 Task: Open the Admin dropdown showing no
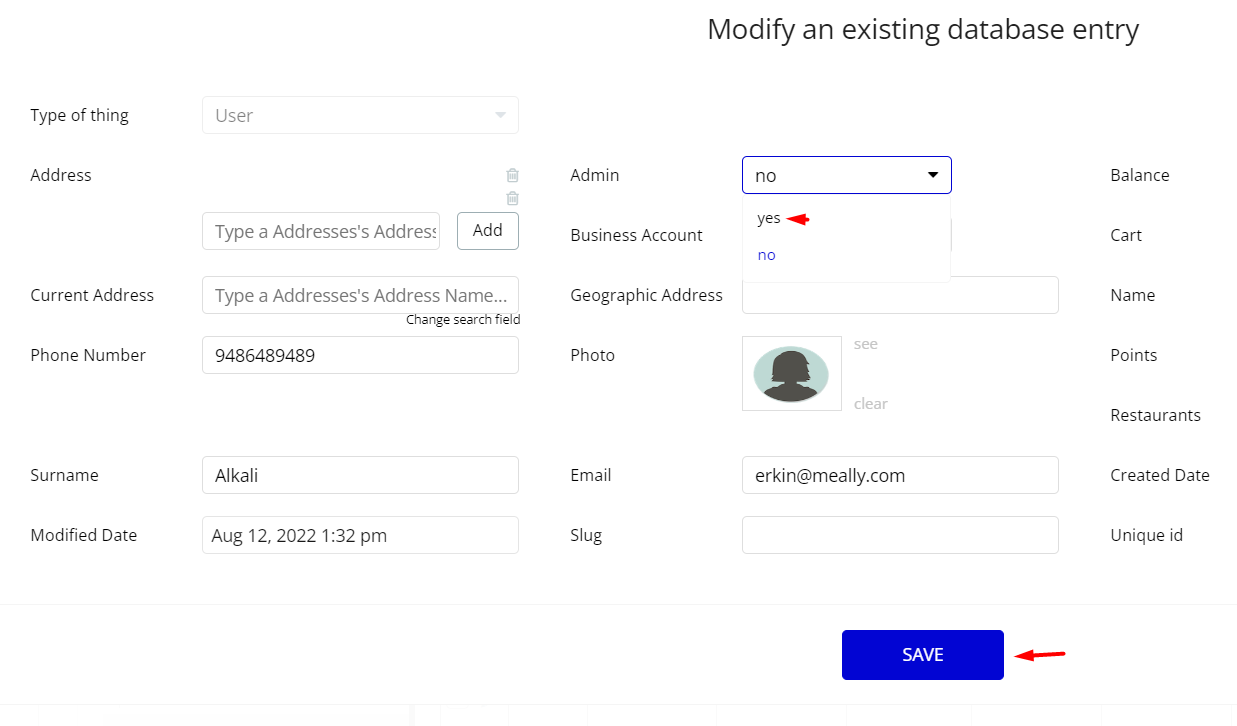point(847,175)
